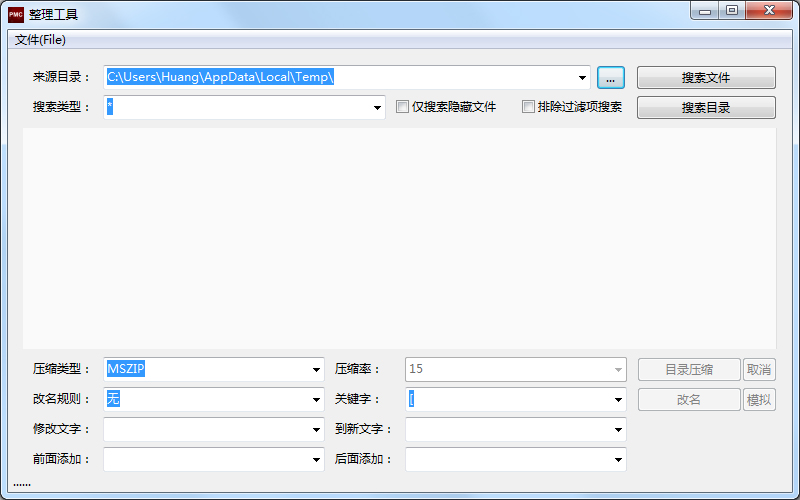The image size is (800, 500).
Task: Expand the 压缩类型 MSZIP dropdown
Action: pyautogui.click(x=316, y=370)
